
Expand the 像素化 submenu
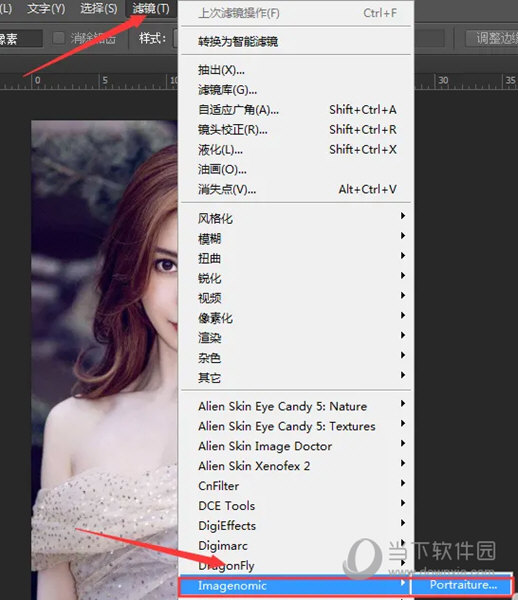click(295, 318)
